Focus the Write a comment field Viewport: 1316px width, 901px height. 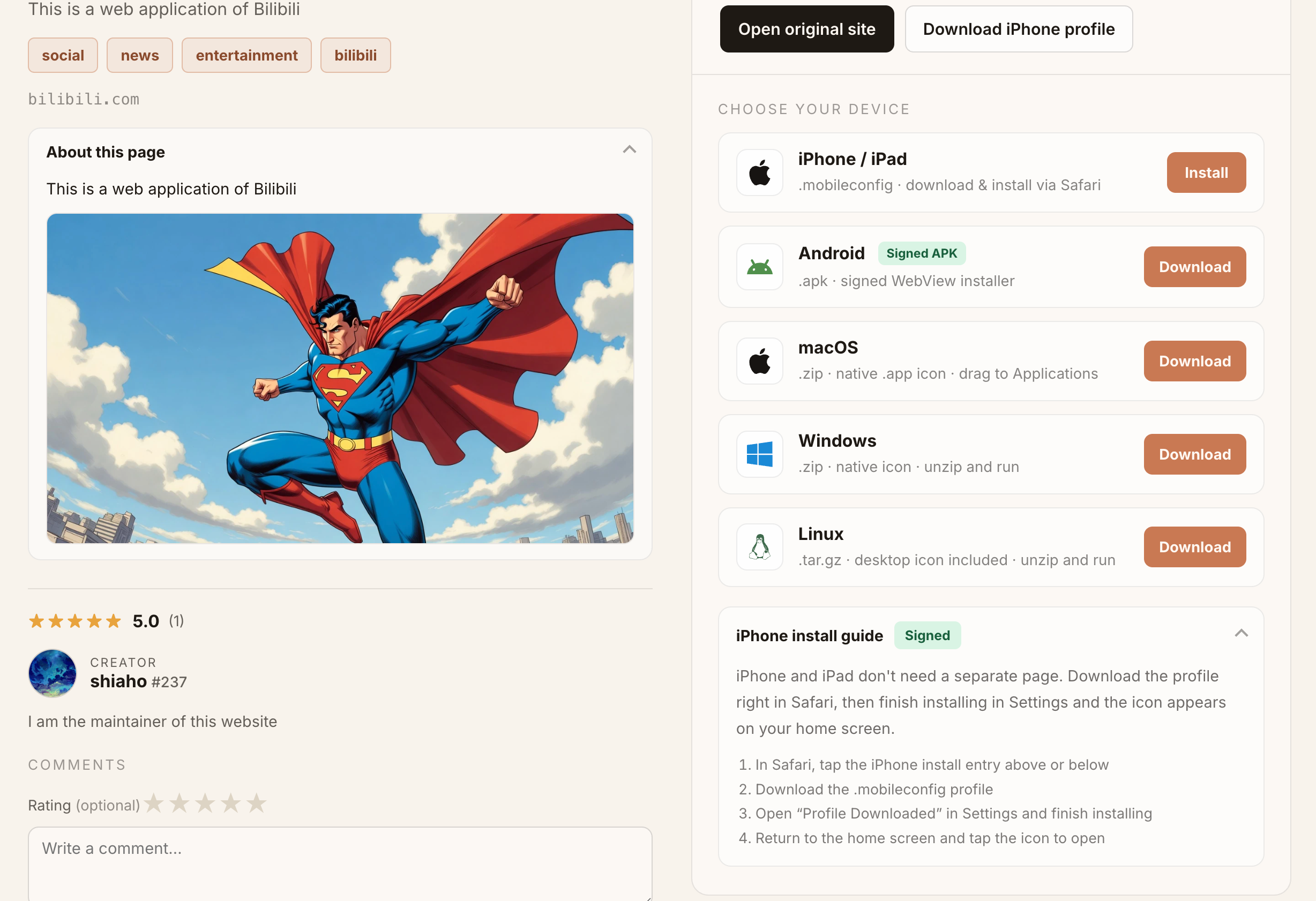[340, 863]
